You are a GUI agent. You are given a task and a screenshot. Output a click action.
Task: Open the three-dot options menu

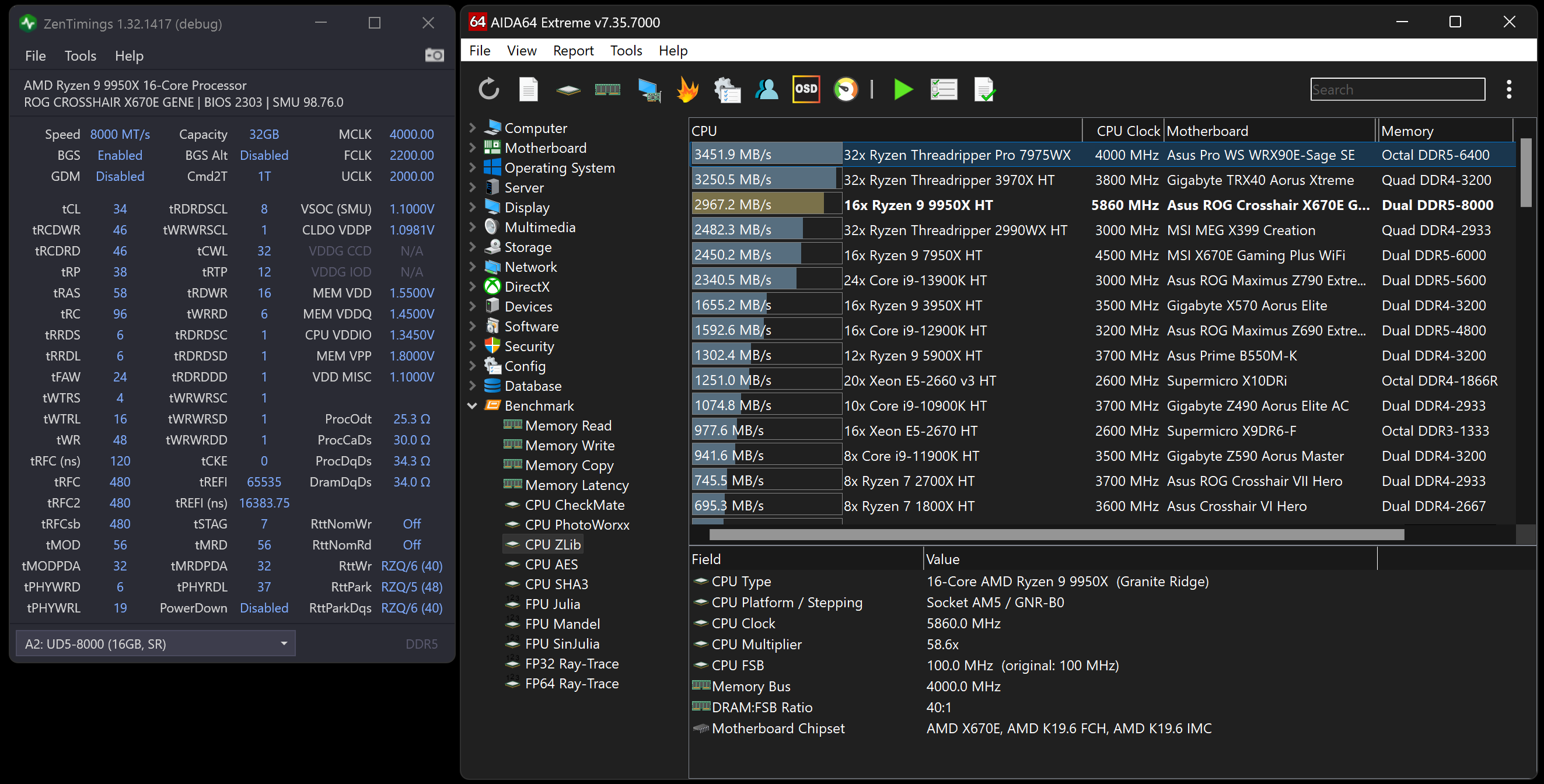pos(1508,89)
